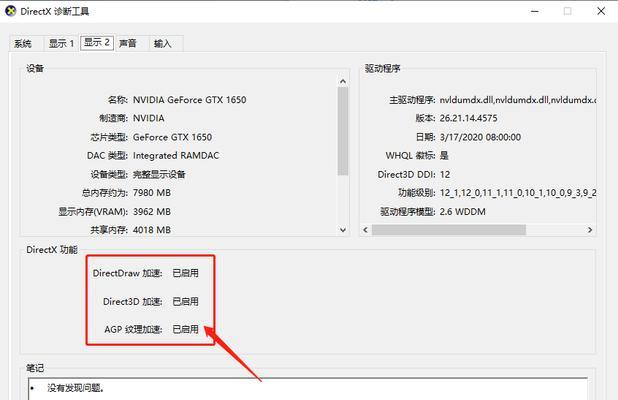The height and width of the screenshot is (400, 618).
Task: Close the DirectX diagnostic tool window
Action: 601,11
